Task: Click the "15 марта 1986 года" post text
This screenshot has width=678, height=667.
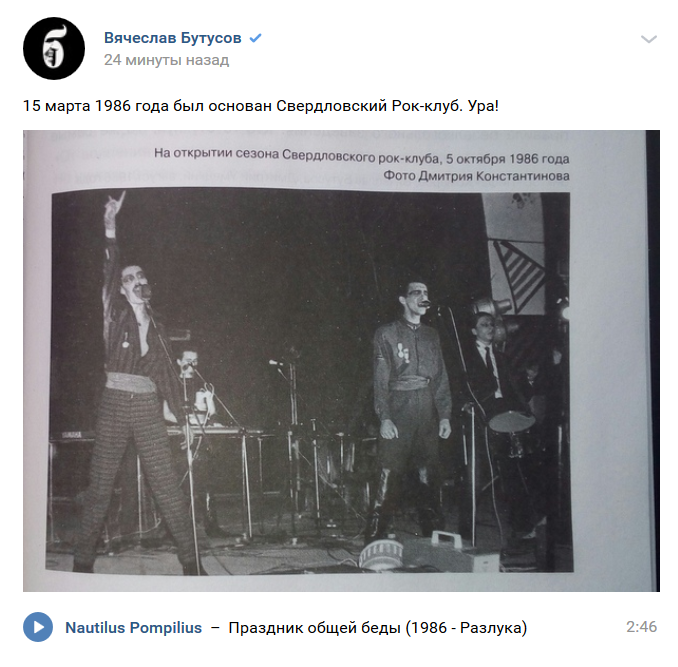Action: click(x=96, y=106)
